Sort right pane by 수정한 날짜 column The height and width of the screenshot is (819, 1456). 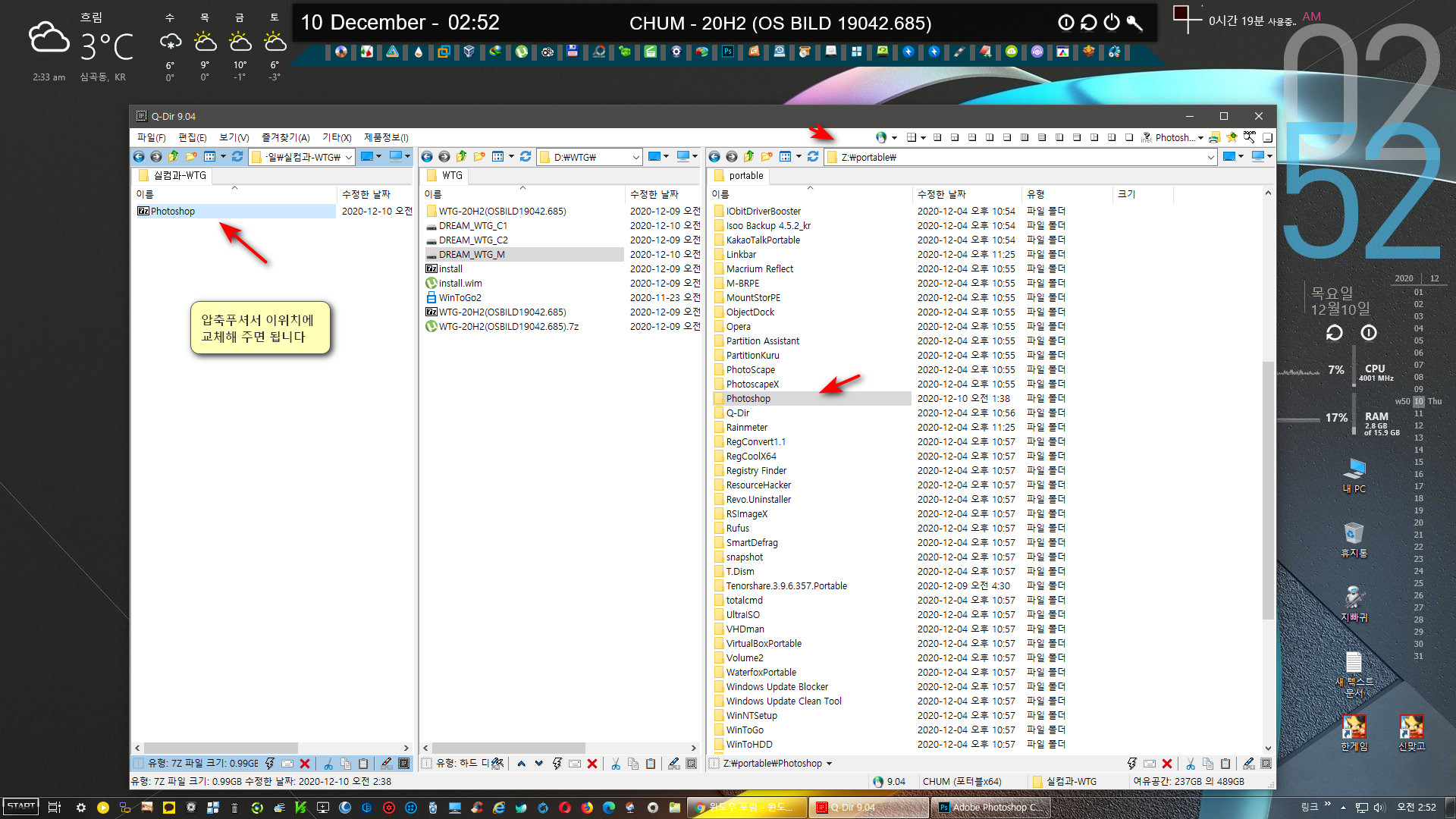click(966, 194)
